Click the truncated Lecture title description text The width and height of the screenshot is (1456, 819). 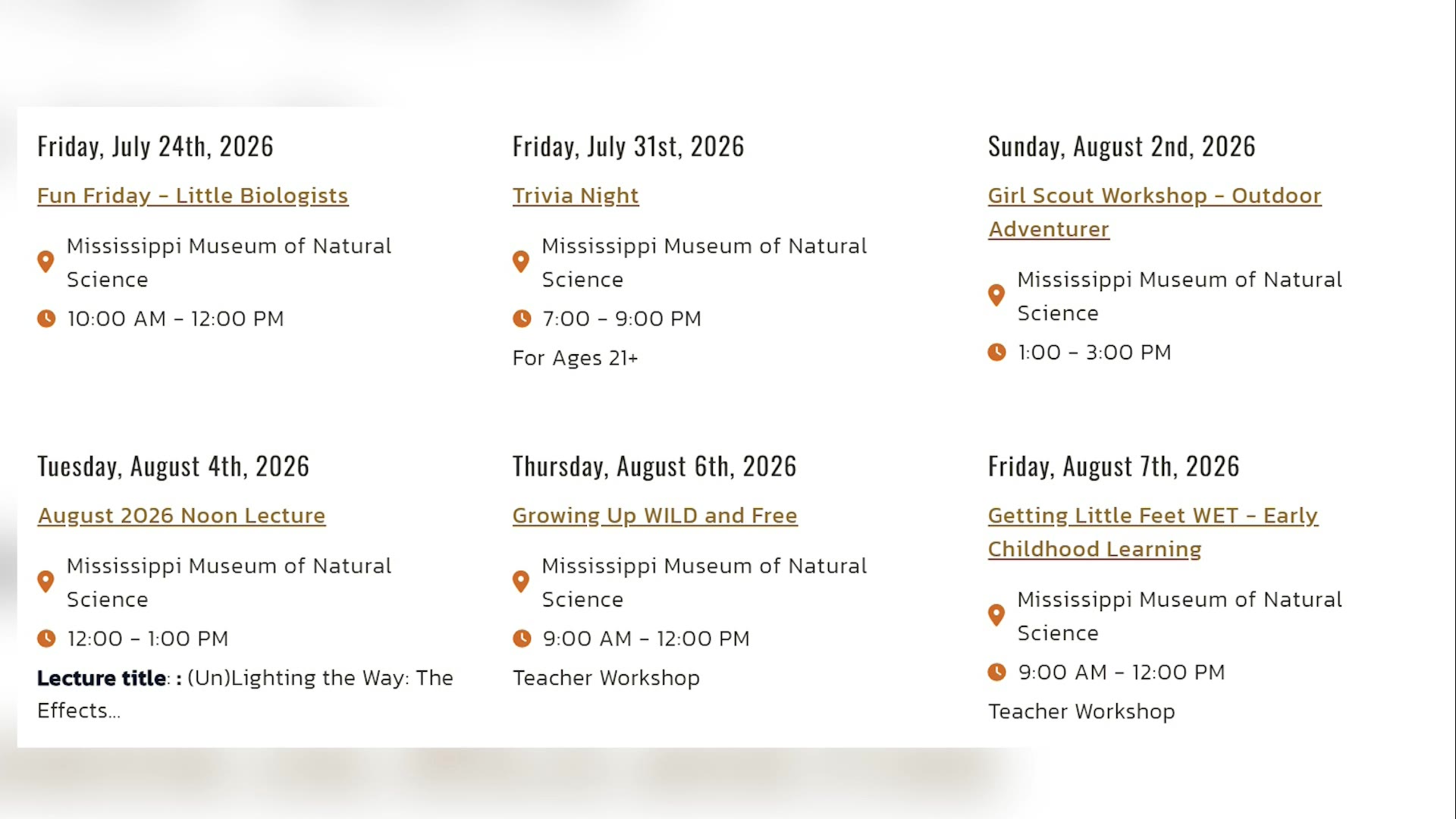coord(245,694)
